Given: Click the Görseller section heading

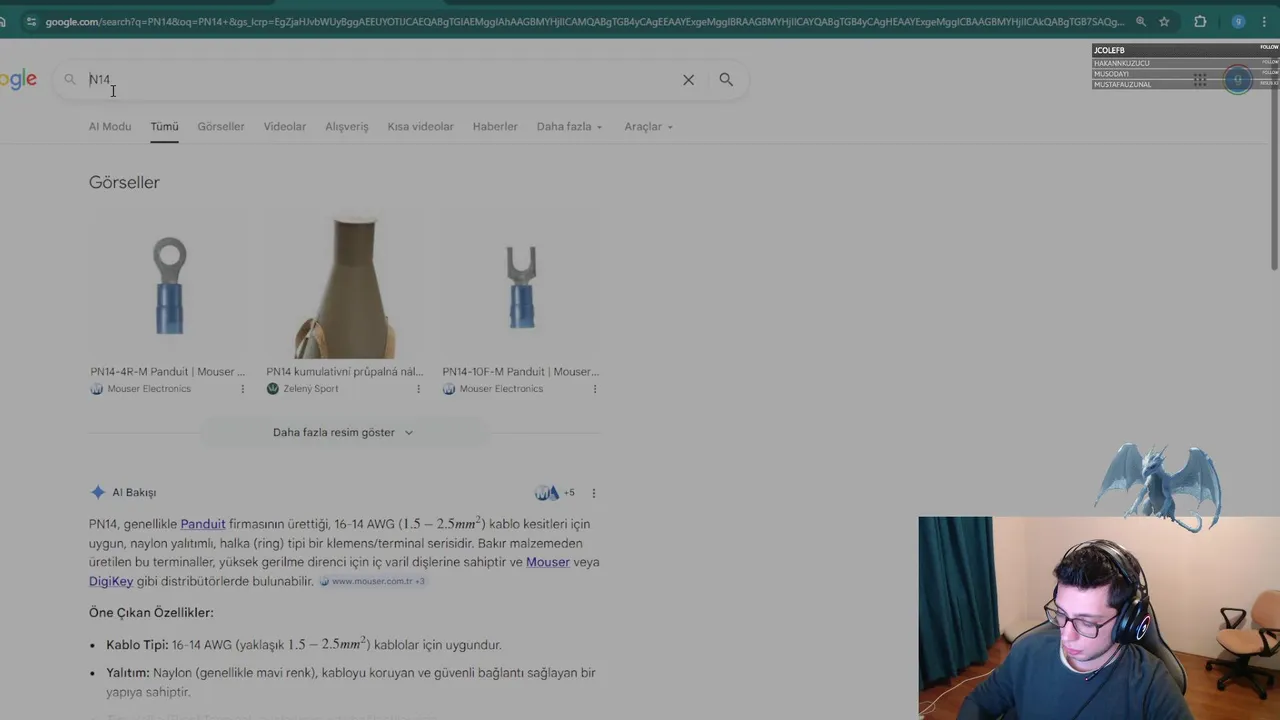Looking at the screenshot, I should (124, 182).
